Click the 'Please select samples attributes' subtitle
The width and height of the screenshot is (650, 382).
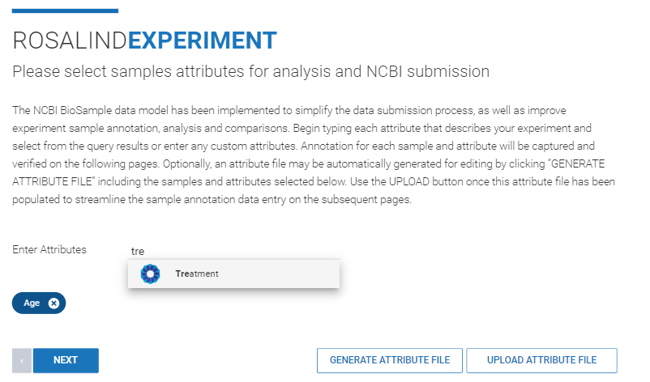click(251, 72)
